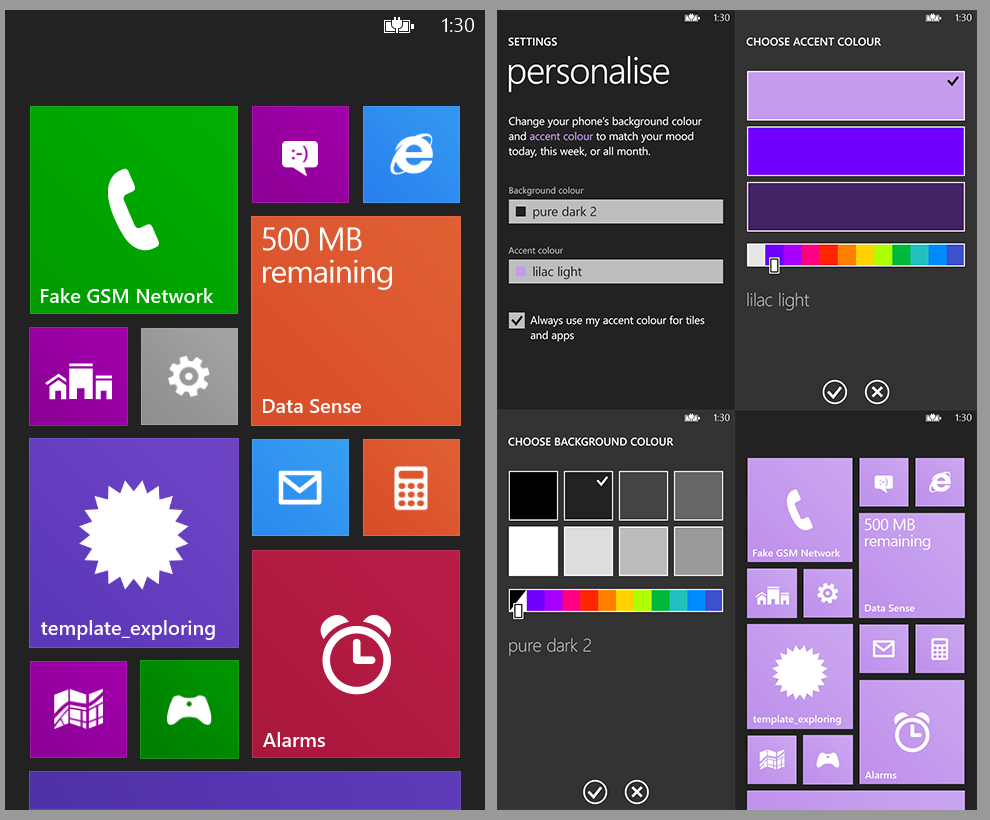The height and width of the screenshot is (820, 990).
Task: Open the Fake GSM Network phone tile
Action: (133, 210)
